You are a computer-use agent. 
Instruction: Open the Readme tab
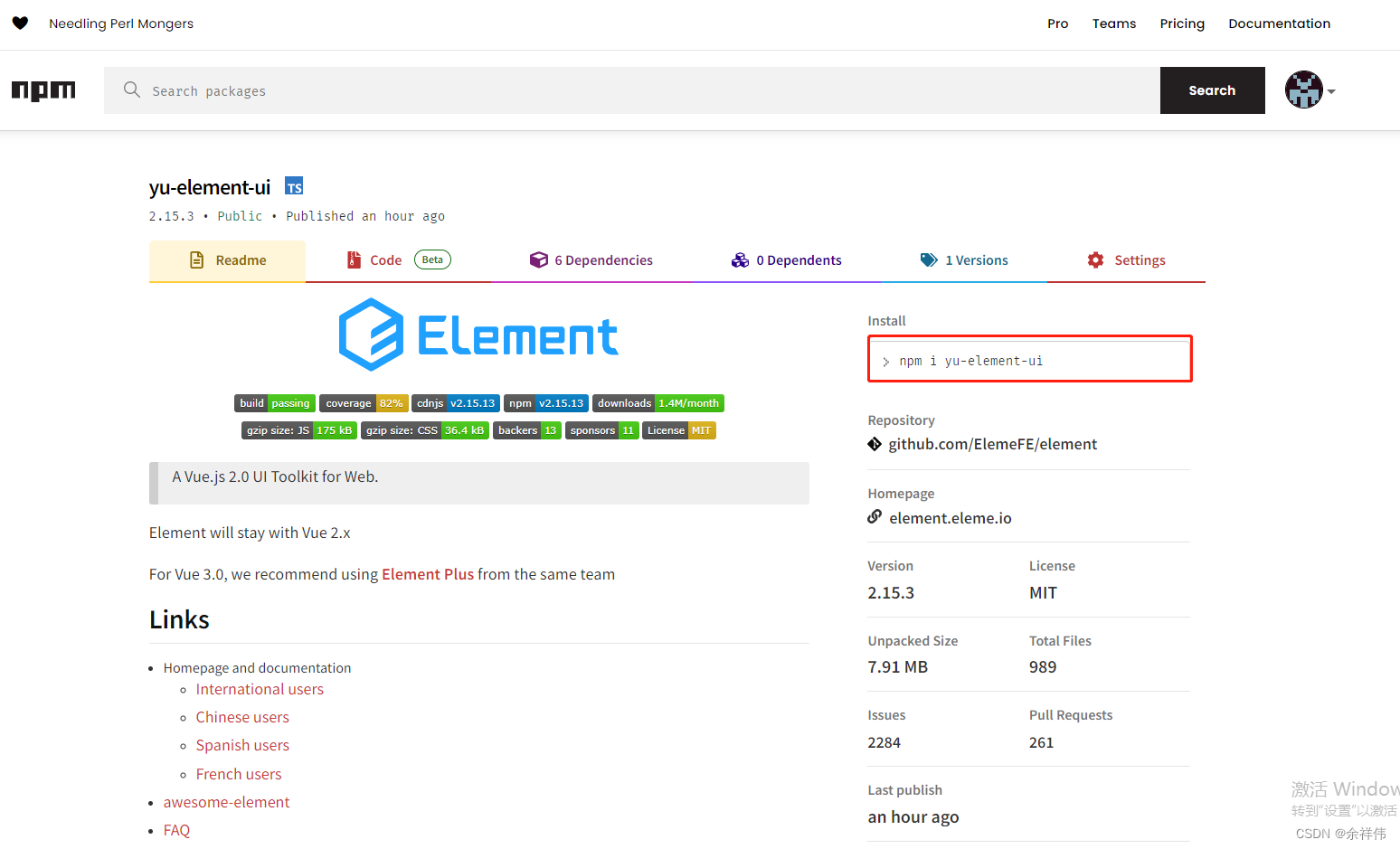(227, 260)
